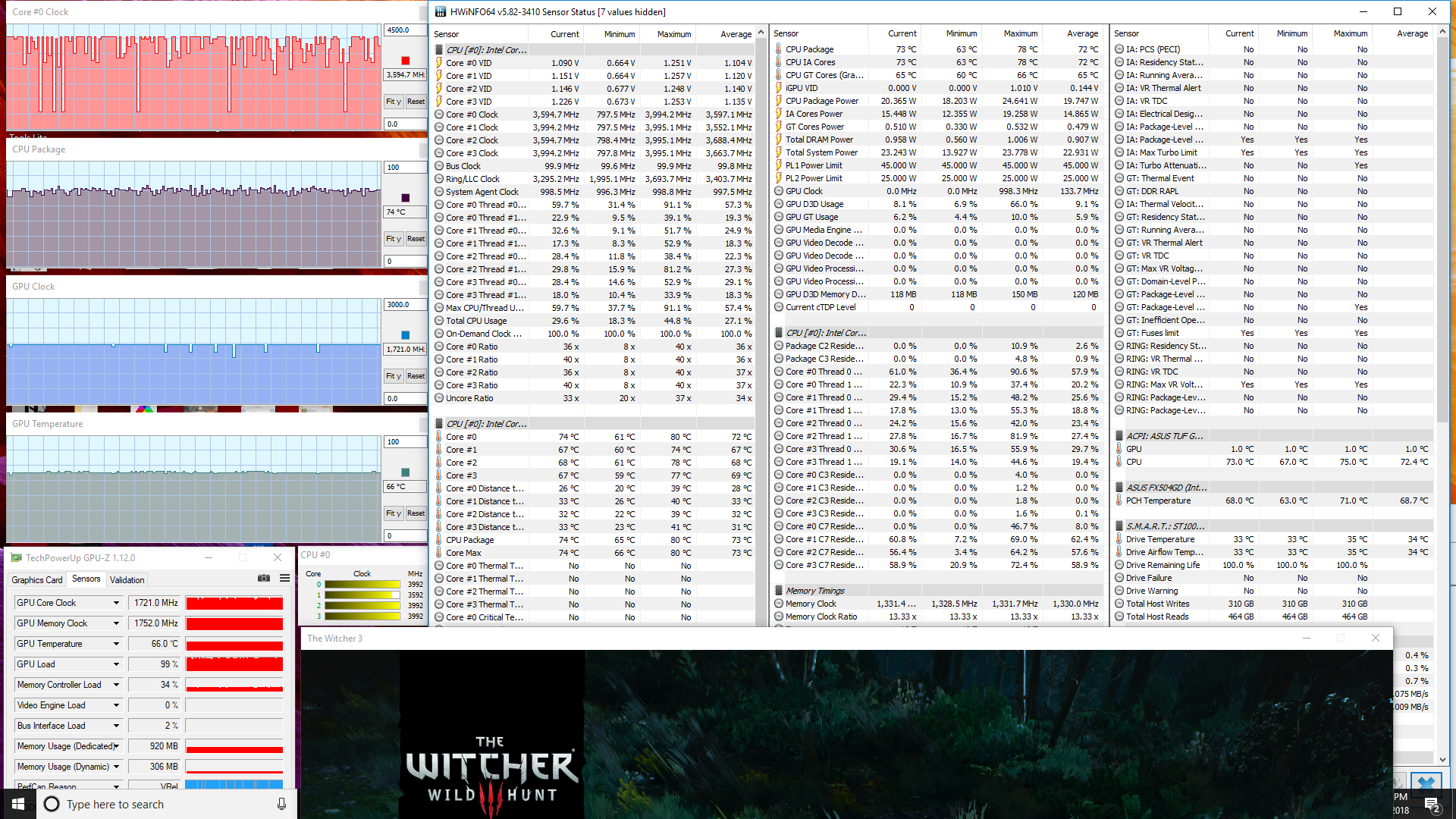The image size is (1456, 819).
Task: Open the GPU Temperature sensor dropdown
Action: [116, 644]
